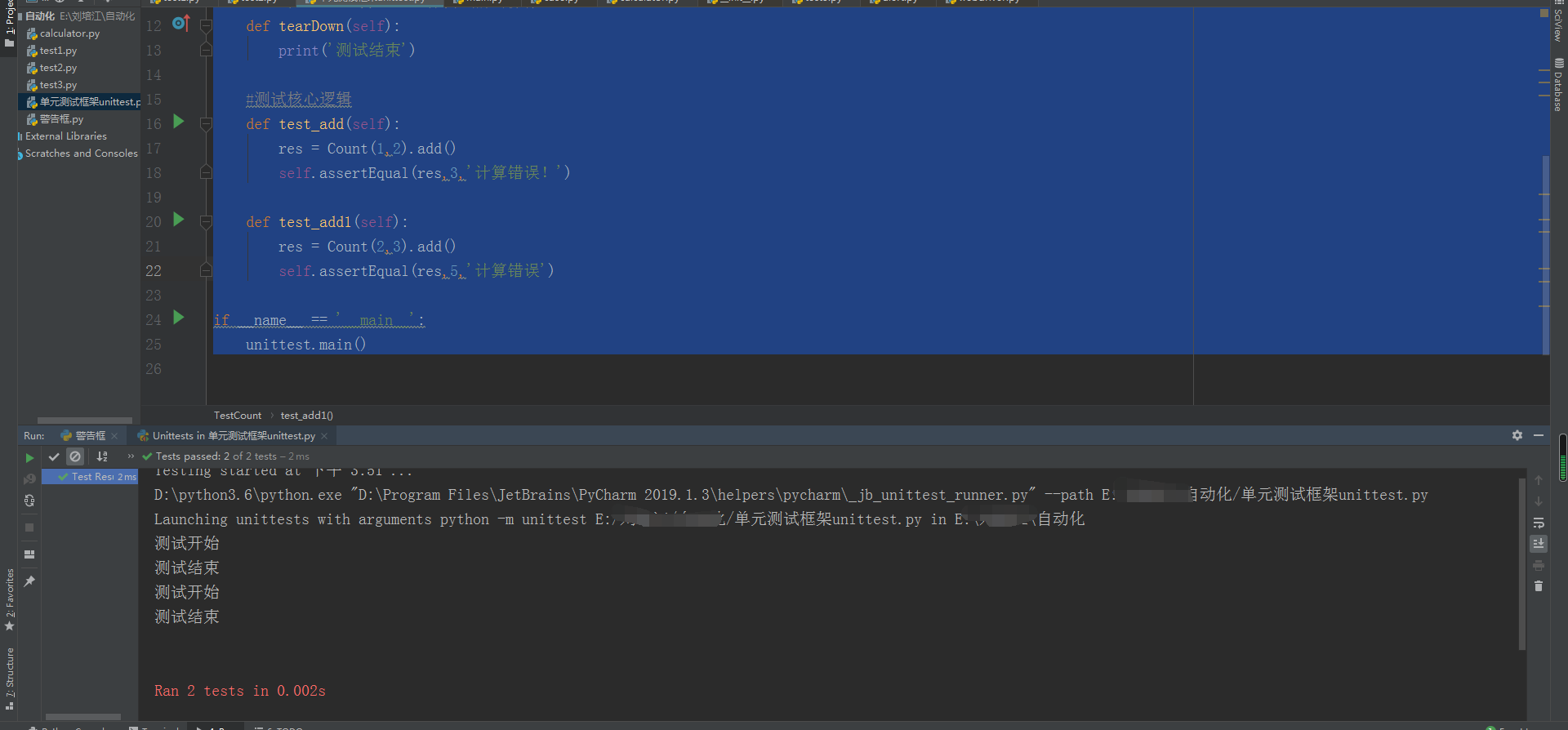Click the memory indicator bar
This screenshot has width=1568, height=730.
click(x=1563, y=457)
